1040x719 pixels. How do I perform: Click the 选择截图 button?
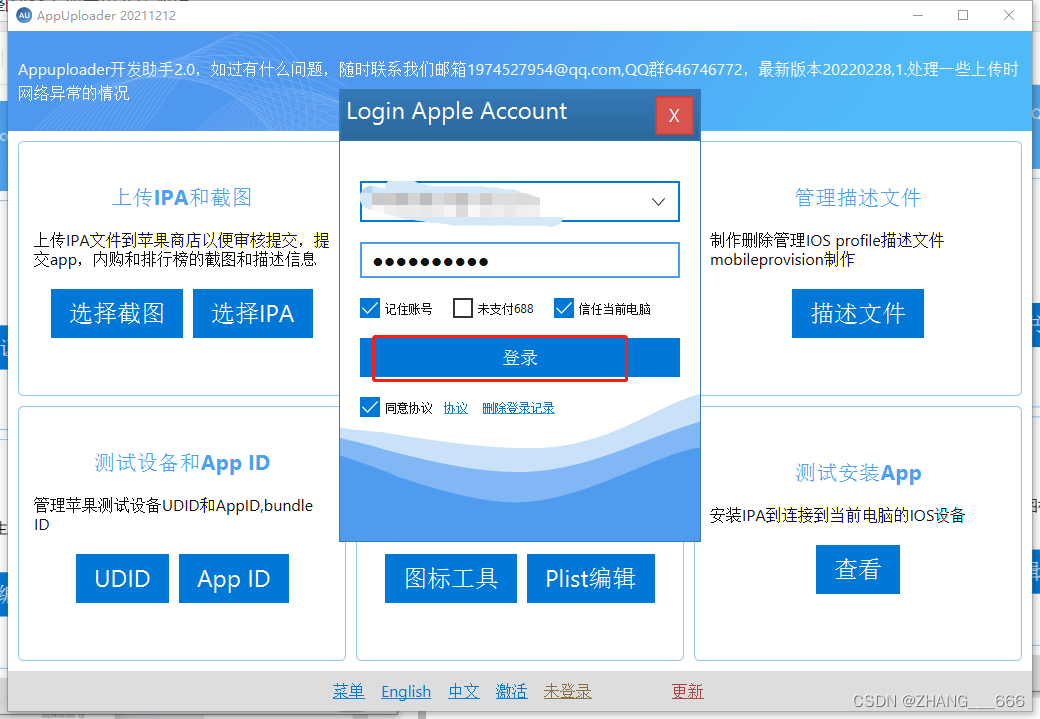click(x=117, y=313)
